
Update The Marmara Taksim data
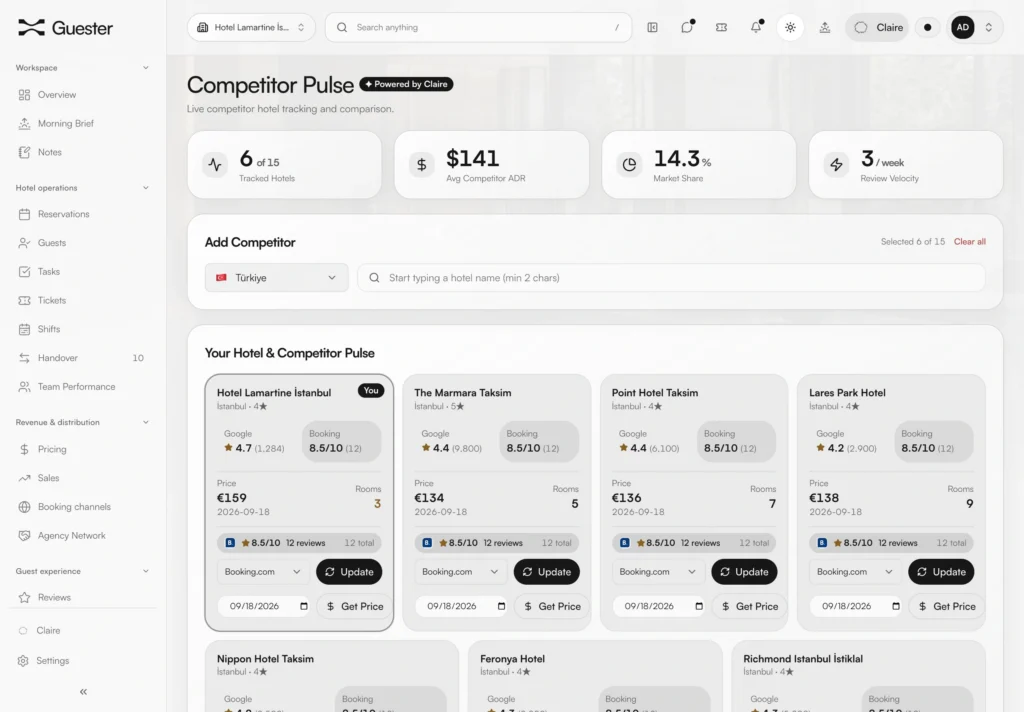[547, 572]
